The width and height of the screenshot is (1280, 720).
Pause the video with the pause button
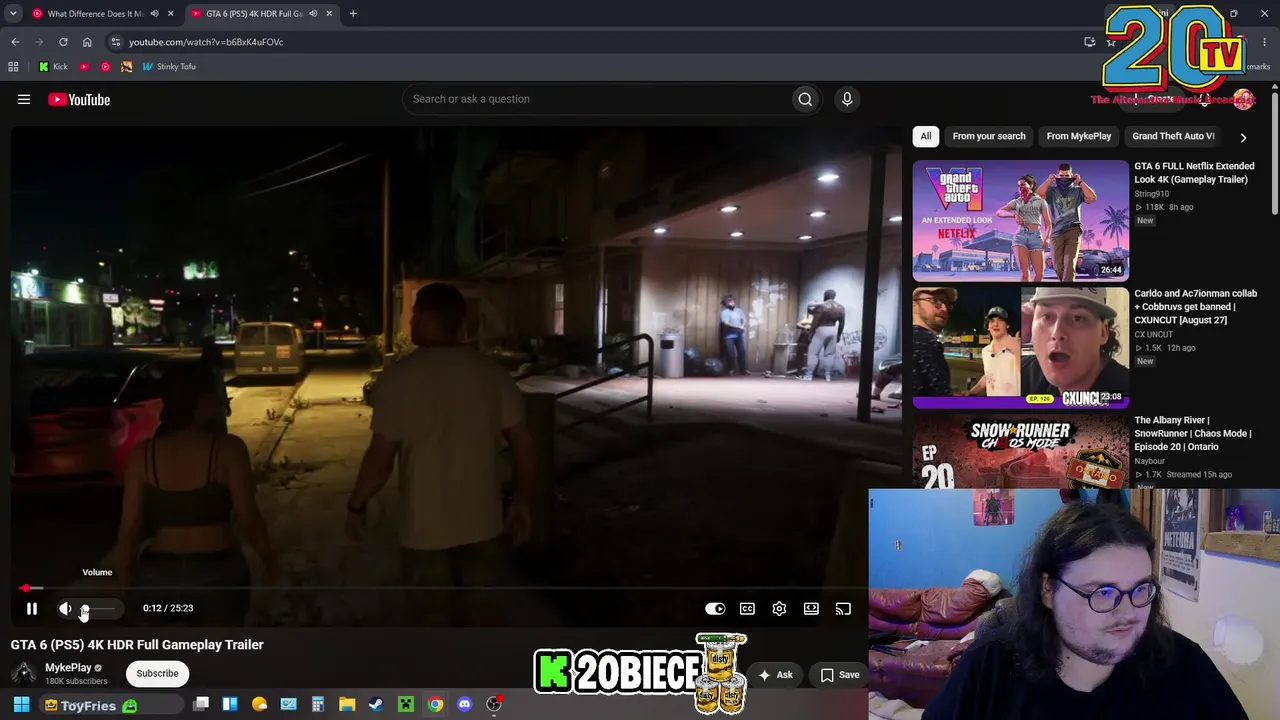point(32,608)
